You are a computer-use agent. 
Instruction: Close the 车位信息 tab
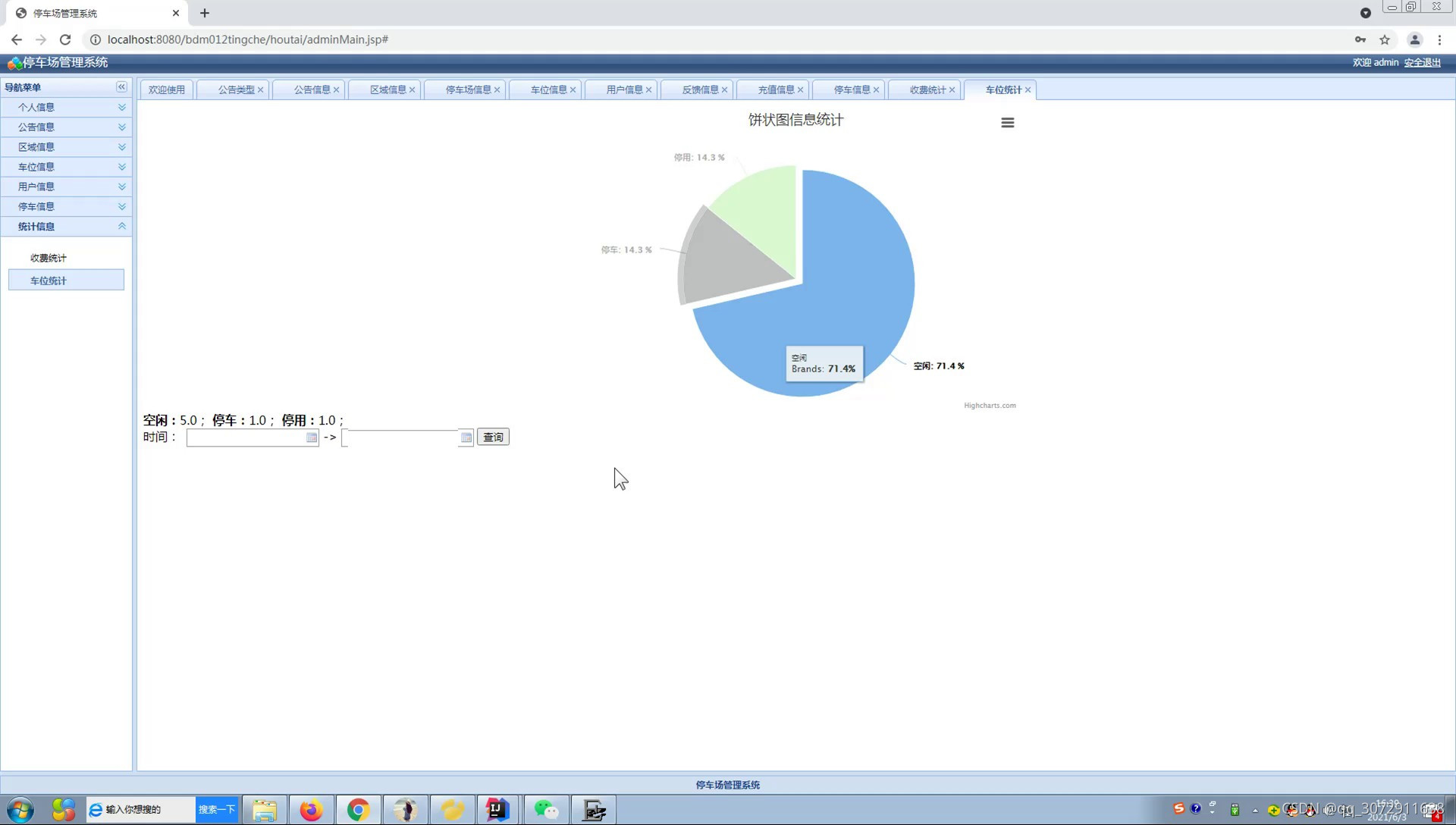pyautogui.click(x=573, y=90)
